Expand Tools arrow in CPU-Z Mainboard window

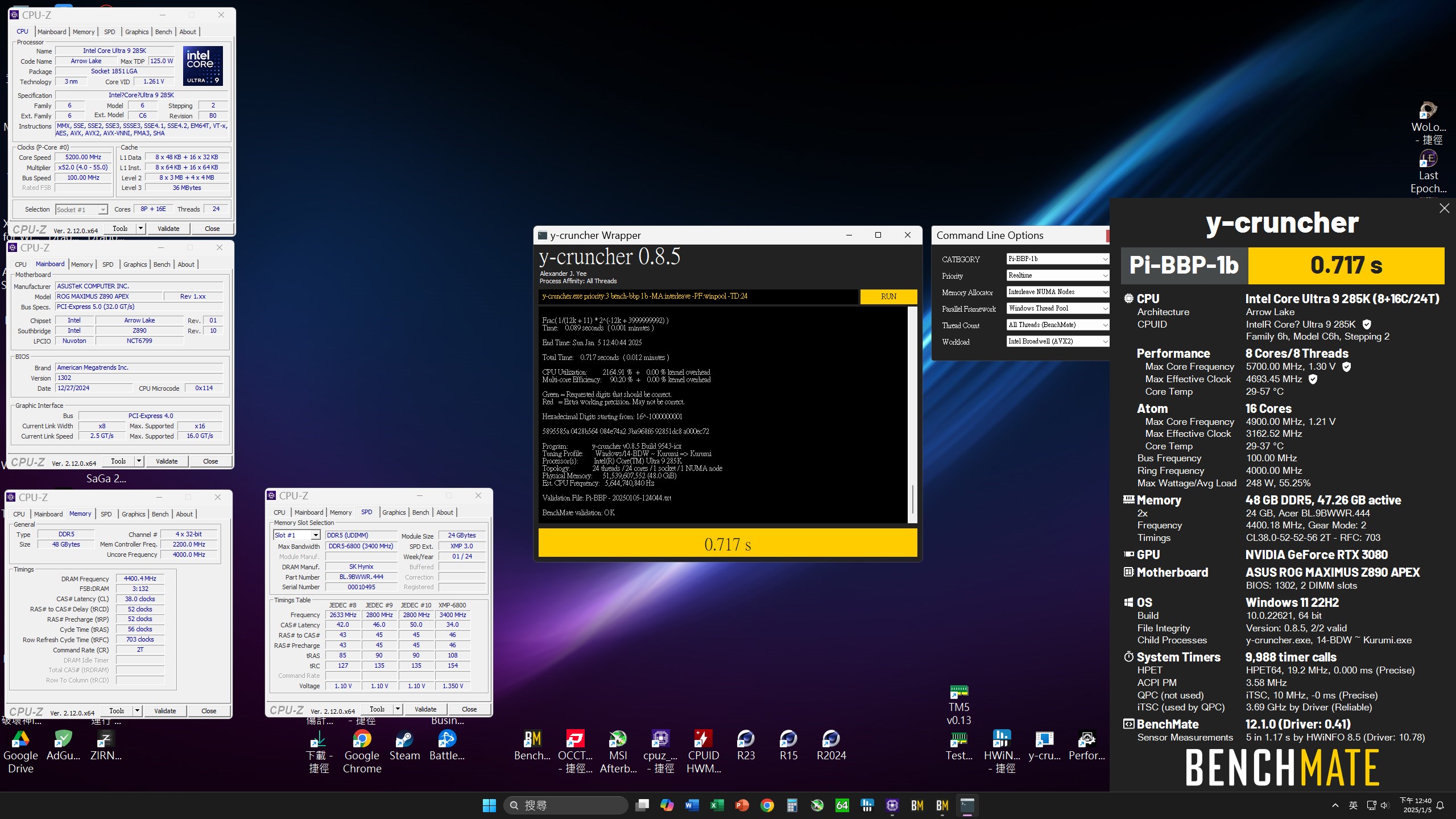(x=139, y=461)
